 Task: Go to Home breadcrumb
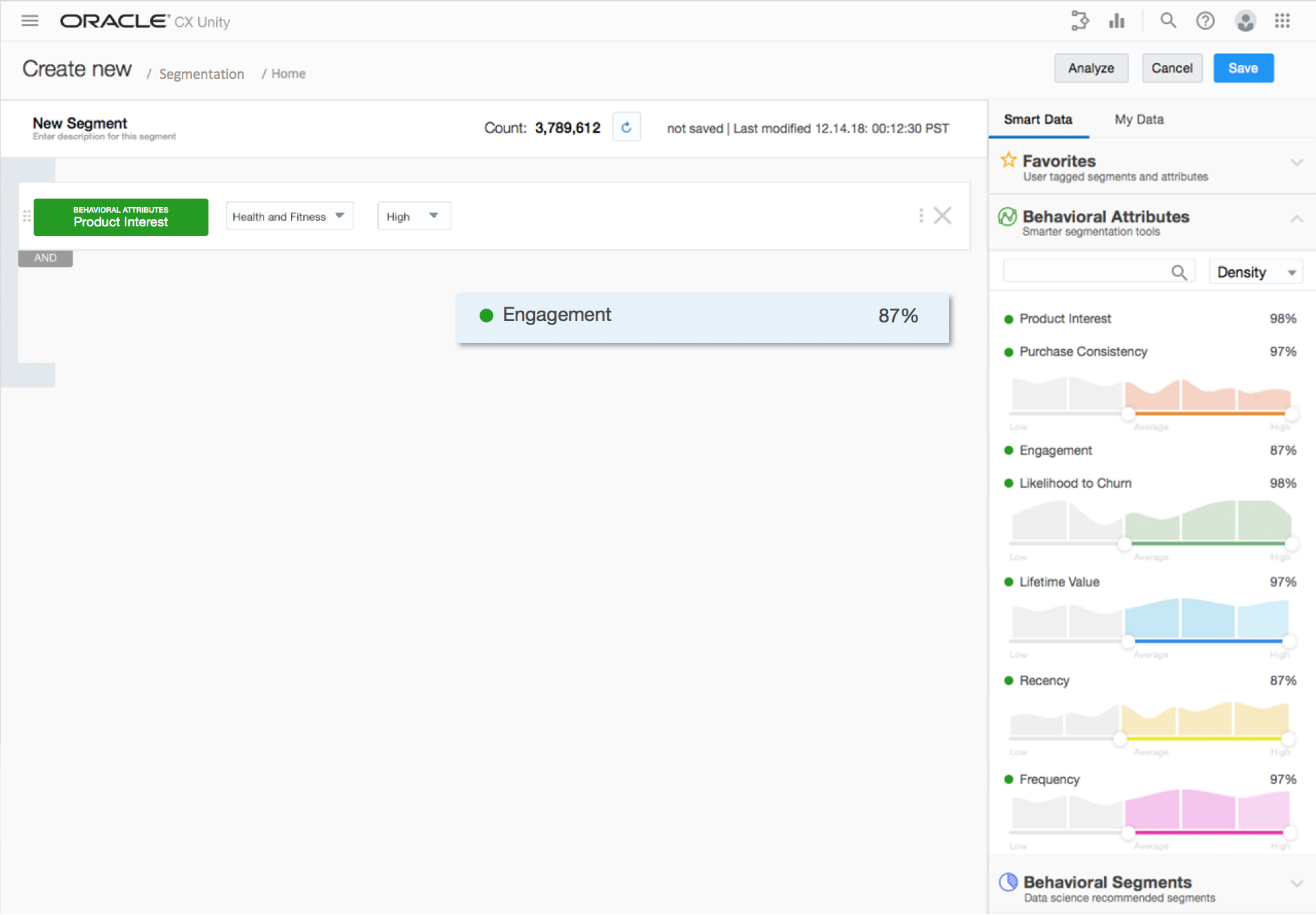[x=288, y=73]
